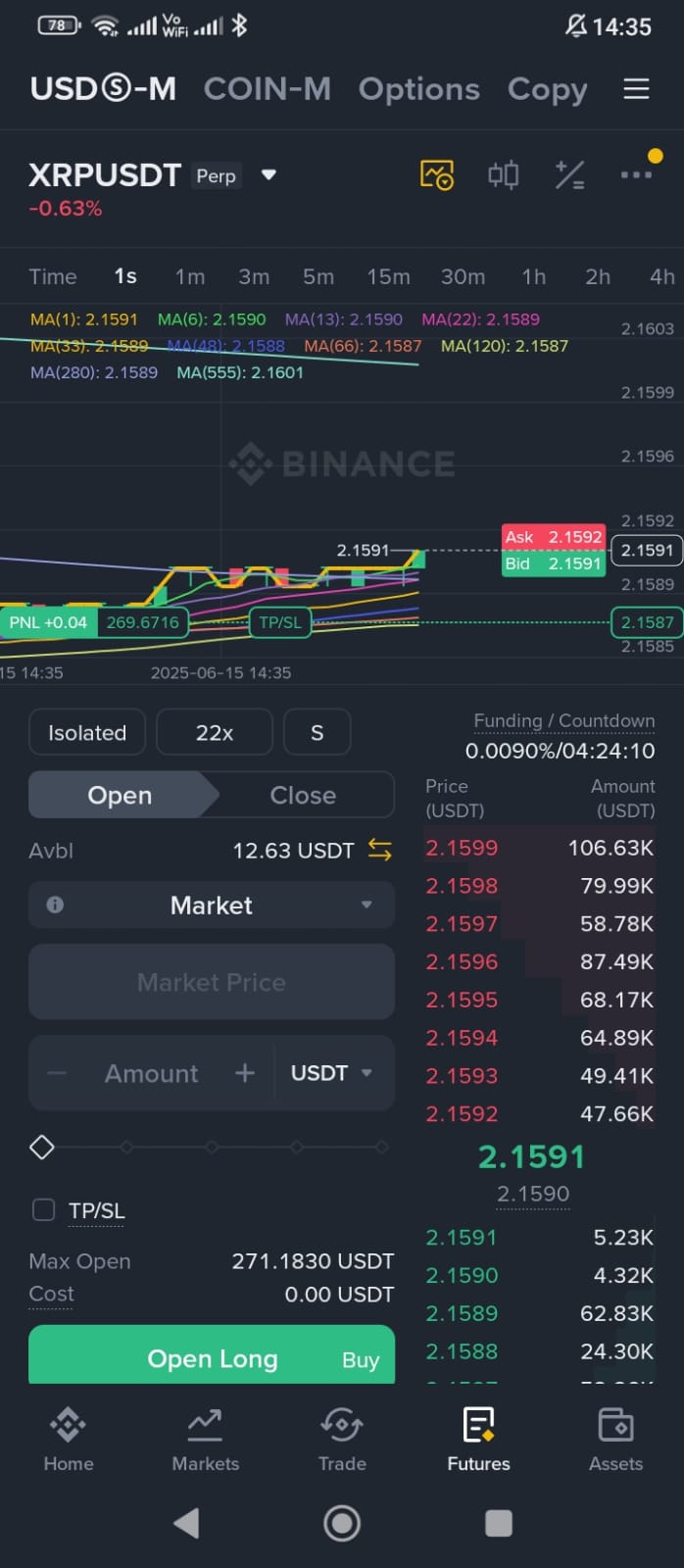Tap the TP/SL tag on chart
Image resolution: width=684 pixels, height=1568 pixels.
pyautogui.click(x=280, y=622)
